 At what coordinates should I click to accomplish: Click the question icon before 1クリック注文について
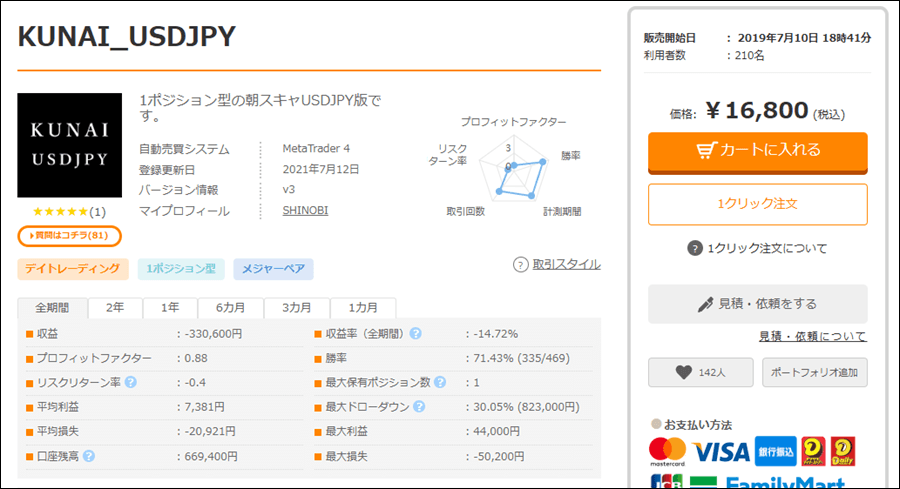click(695, 249)
